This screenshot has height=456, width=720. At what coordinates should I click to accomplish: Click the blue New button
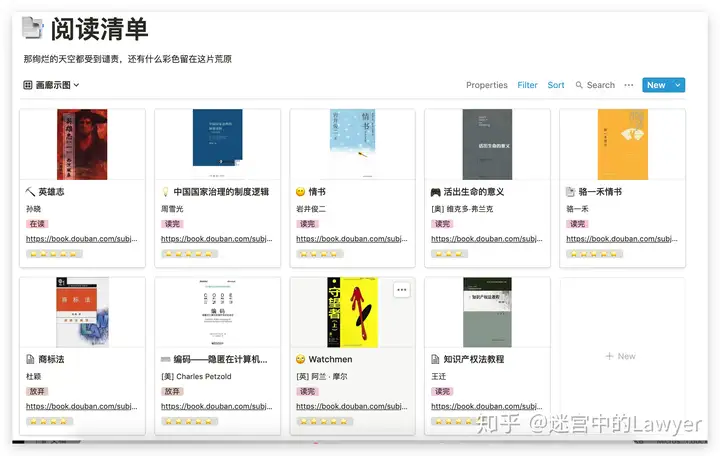656,85
